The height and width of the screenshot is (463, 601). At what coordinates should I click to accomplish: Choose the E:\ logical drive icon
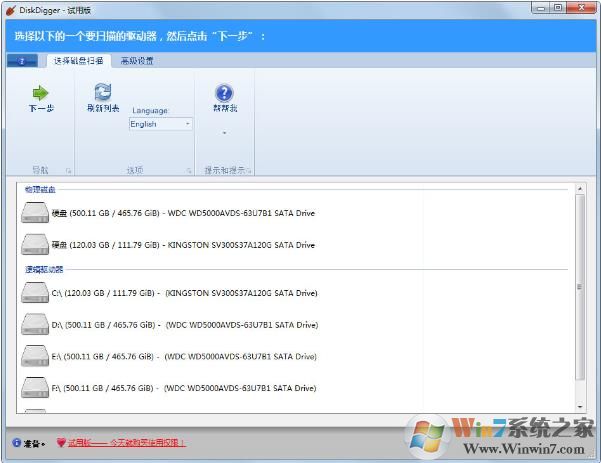[35, 357]
